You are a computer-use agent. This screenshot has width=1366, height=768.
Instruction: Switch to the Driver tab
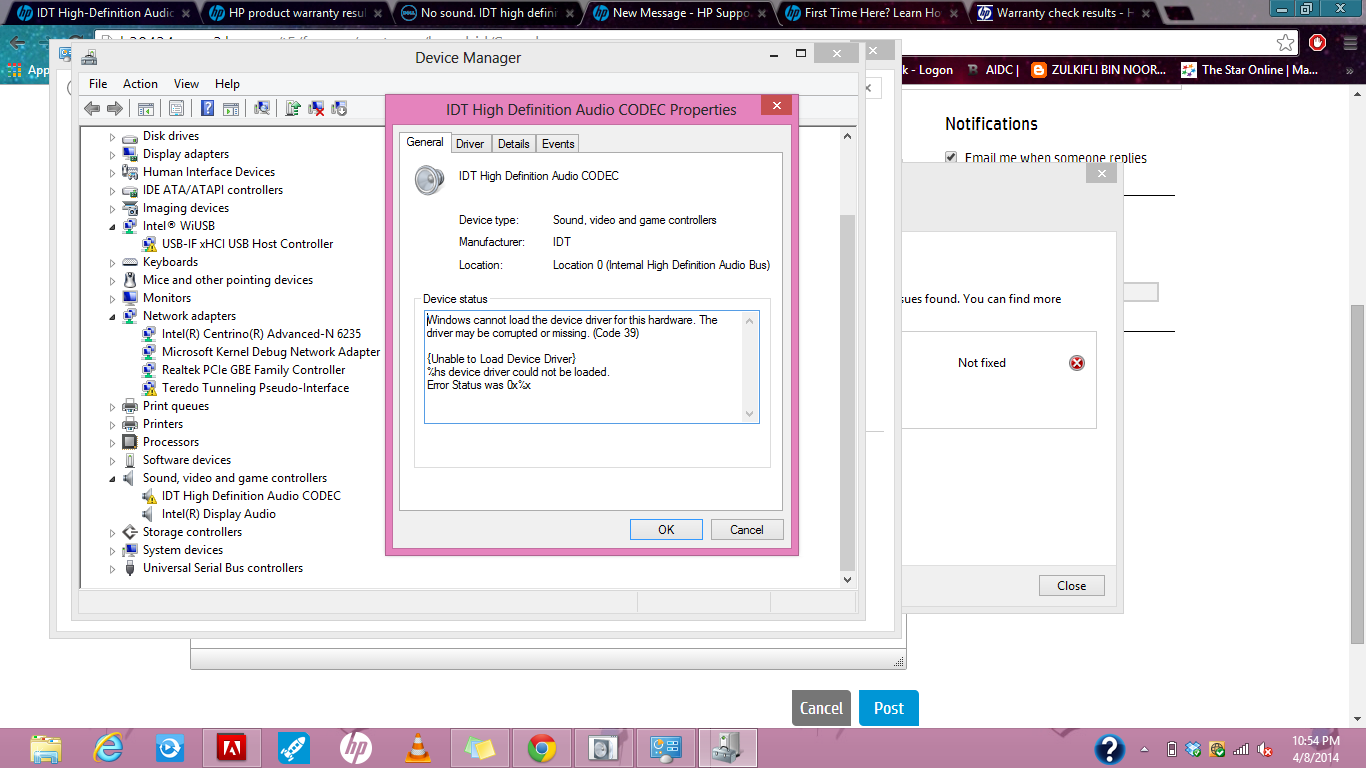[x=470, y=144]
